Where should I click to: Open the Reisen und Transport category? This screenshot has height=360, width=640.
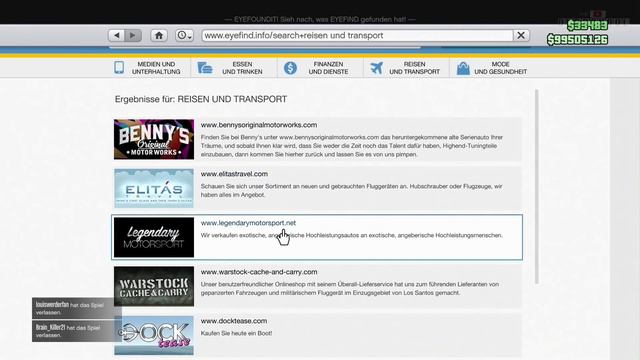(406, 68)
